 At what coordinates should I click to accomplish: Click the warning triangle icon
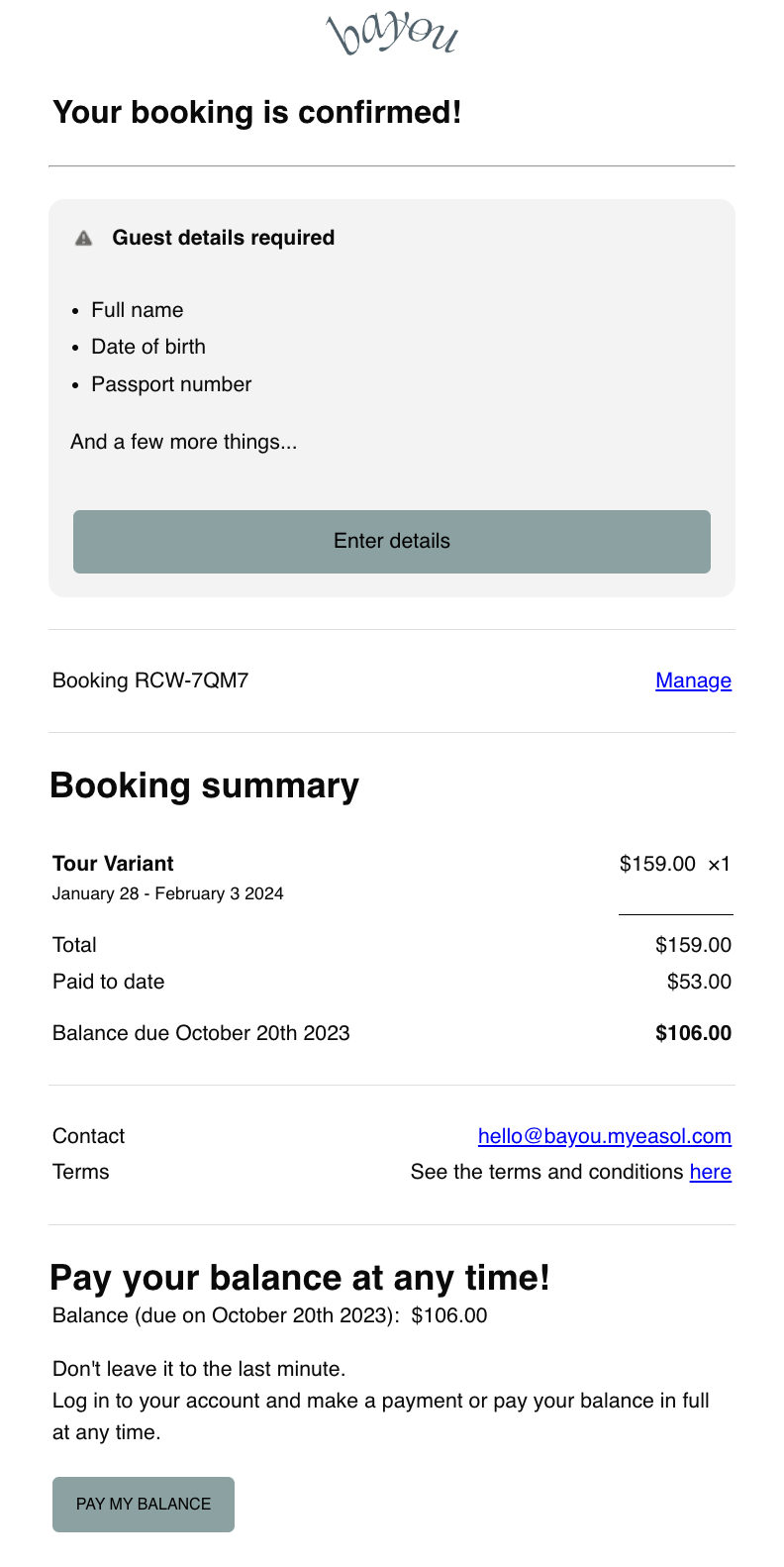tap(84, 238)
